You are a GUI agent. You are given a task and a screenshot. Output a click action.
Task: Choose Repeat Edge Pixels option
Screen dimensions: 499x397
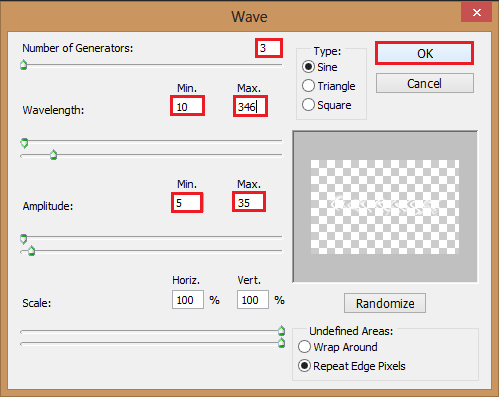click(x=352, y=366)
